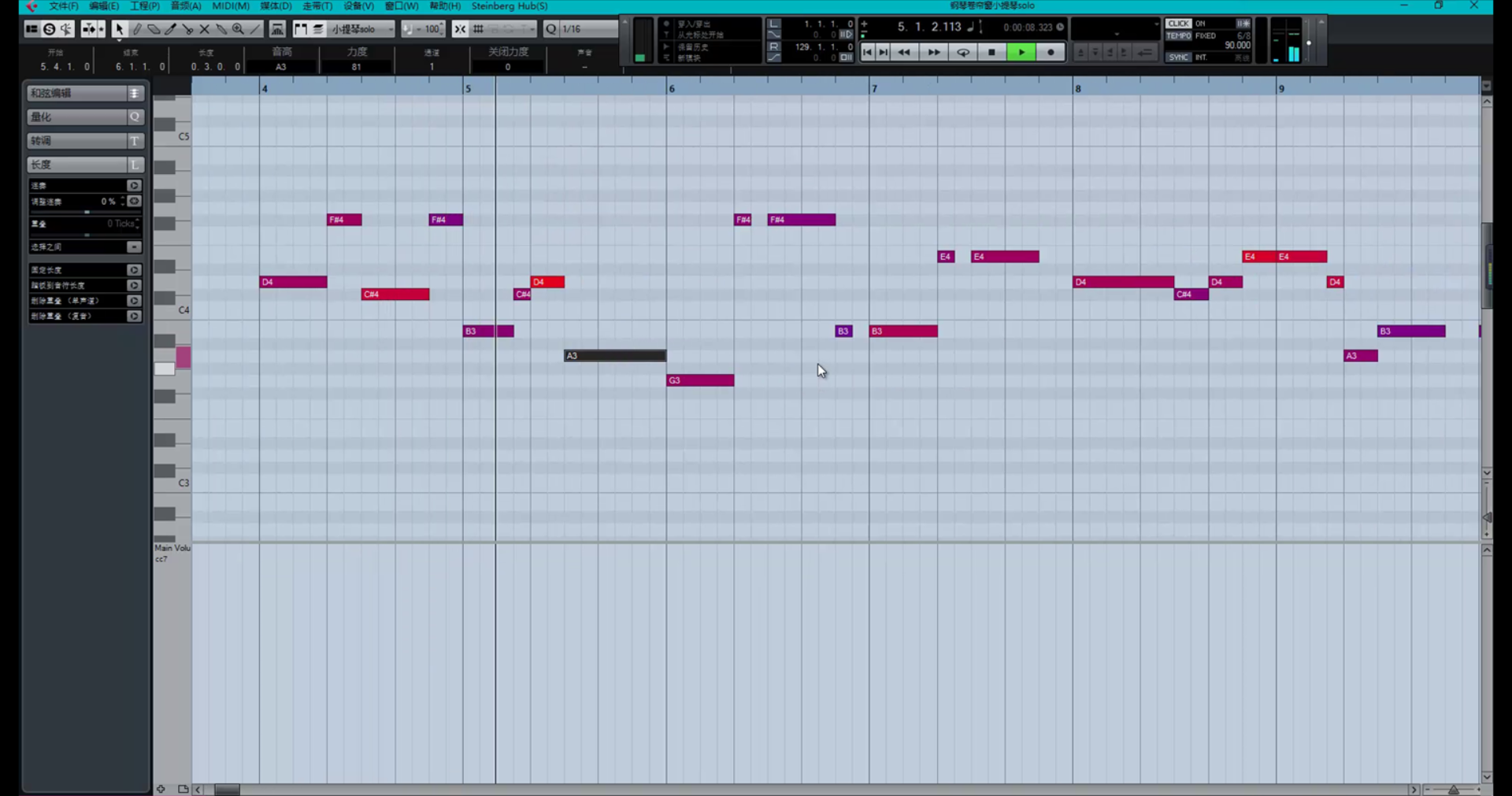Click the Fast Forward transport button

(933, 52)
